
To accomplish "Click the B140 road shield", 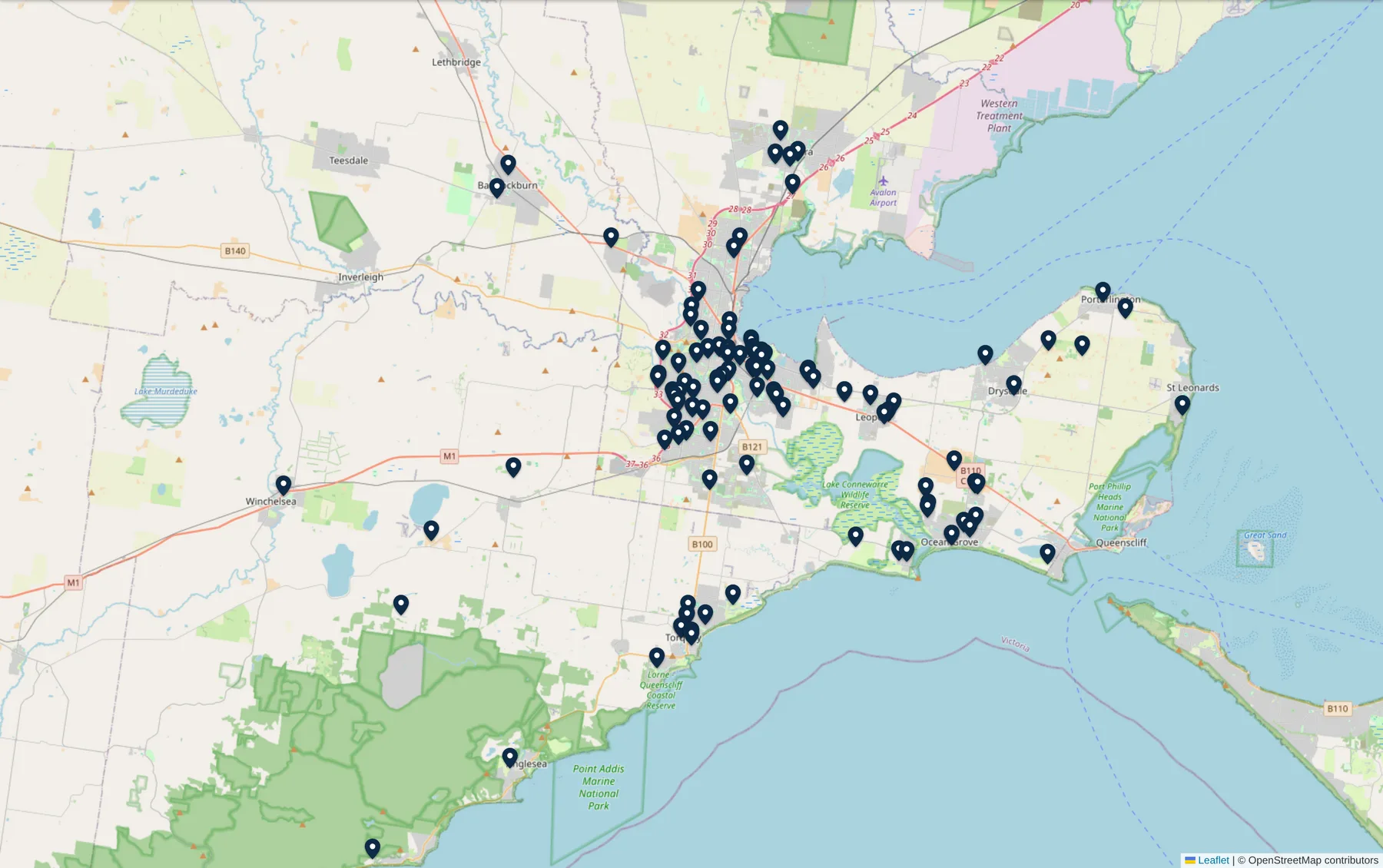I will (235, 251).
